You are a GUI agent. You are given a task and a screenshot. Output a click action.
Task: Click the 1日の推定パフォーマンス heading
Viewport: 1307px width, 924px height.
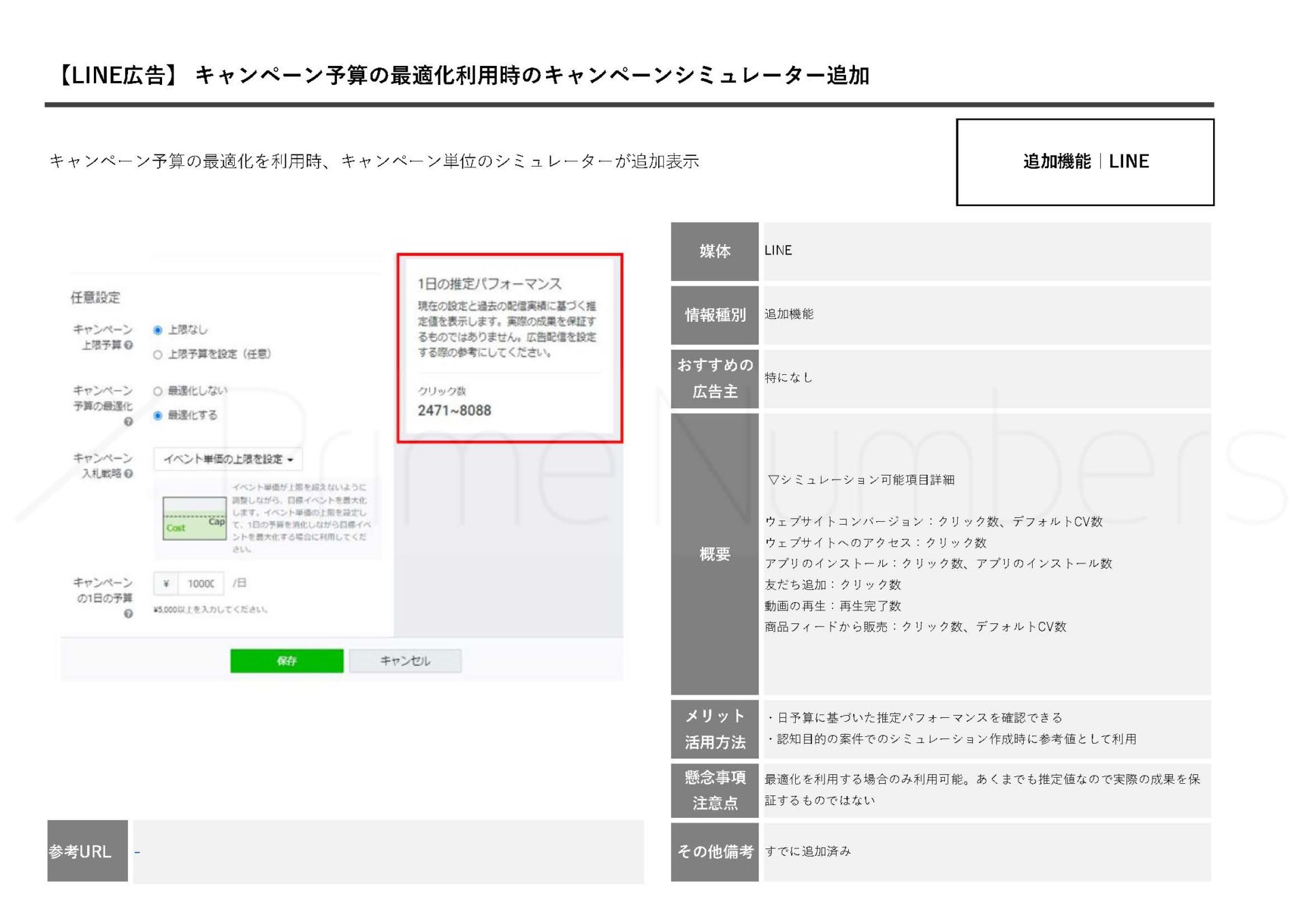pos(489,284)
